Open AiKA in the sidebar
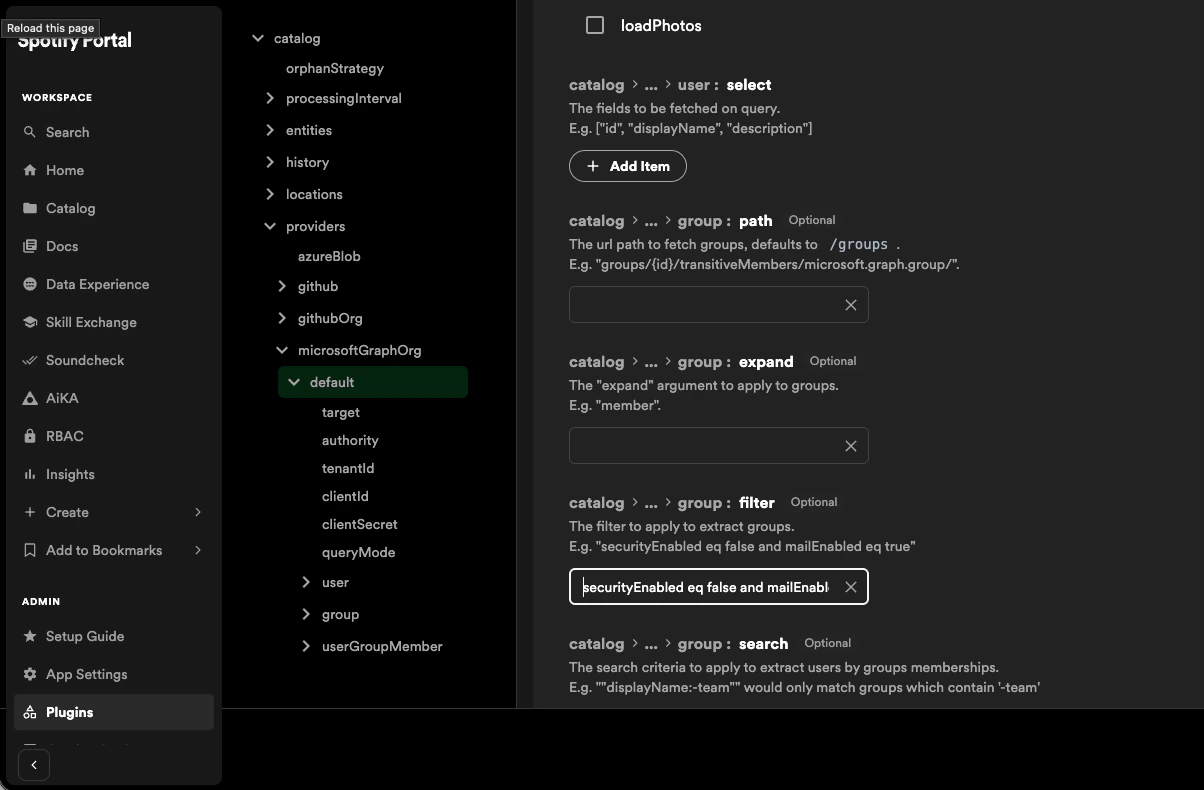 point(114,398)
